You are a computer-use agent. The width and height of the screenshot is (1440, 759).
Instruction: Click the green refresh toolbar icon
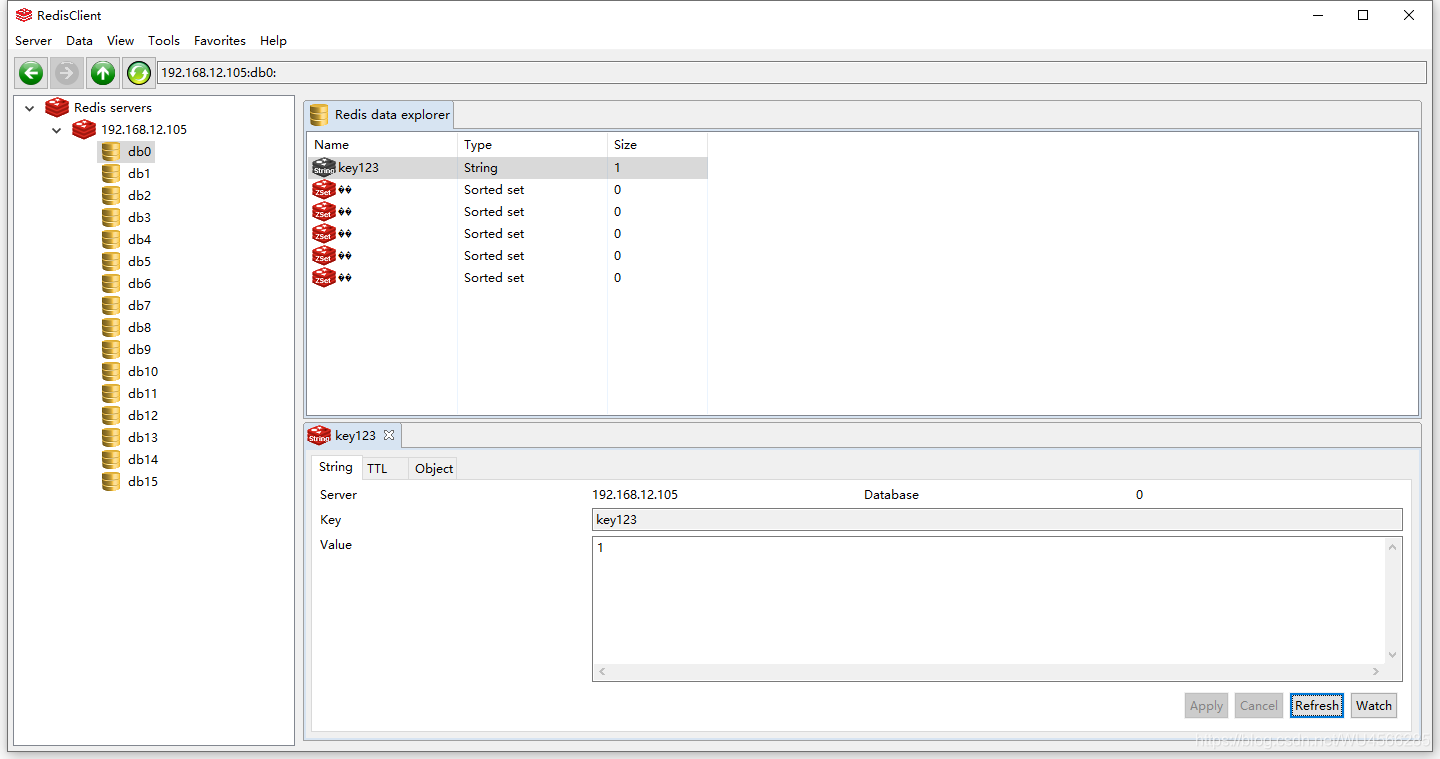[139, 73]
